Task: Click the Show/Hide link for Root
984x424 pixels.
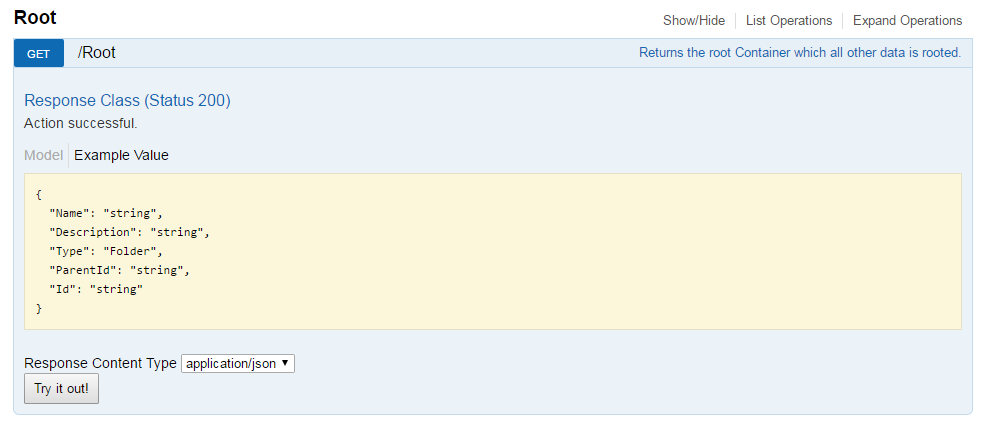Action: (x=693, y=21)
